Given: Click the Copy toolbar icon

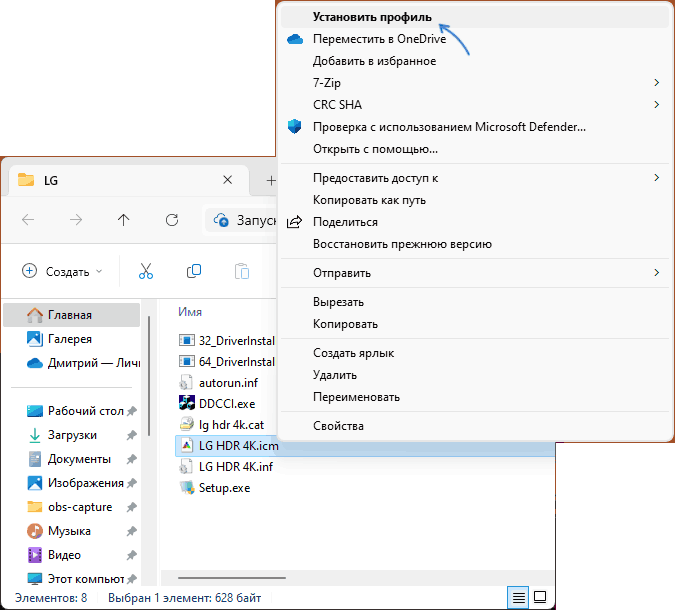Looking at the screenshot, I should 194,272.
